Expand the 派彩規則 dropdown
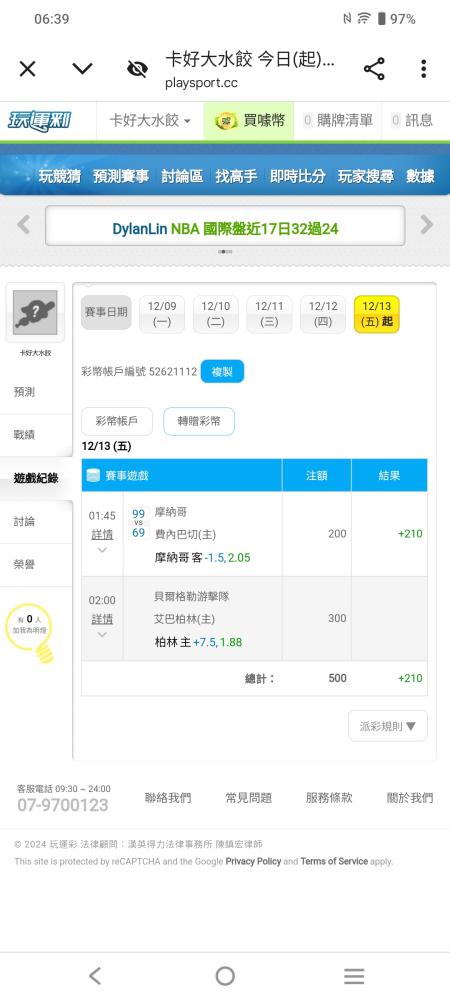The width and height of the screenshot is (450, 1000). tap(388, 726)
